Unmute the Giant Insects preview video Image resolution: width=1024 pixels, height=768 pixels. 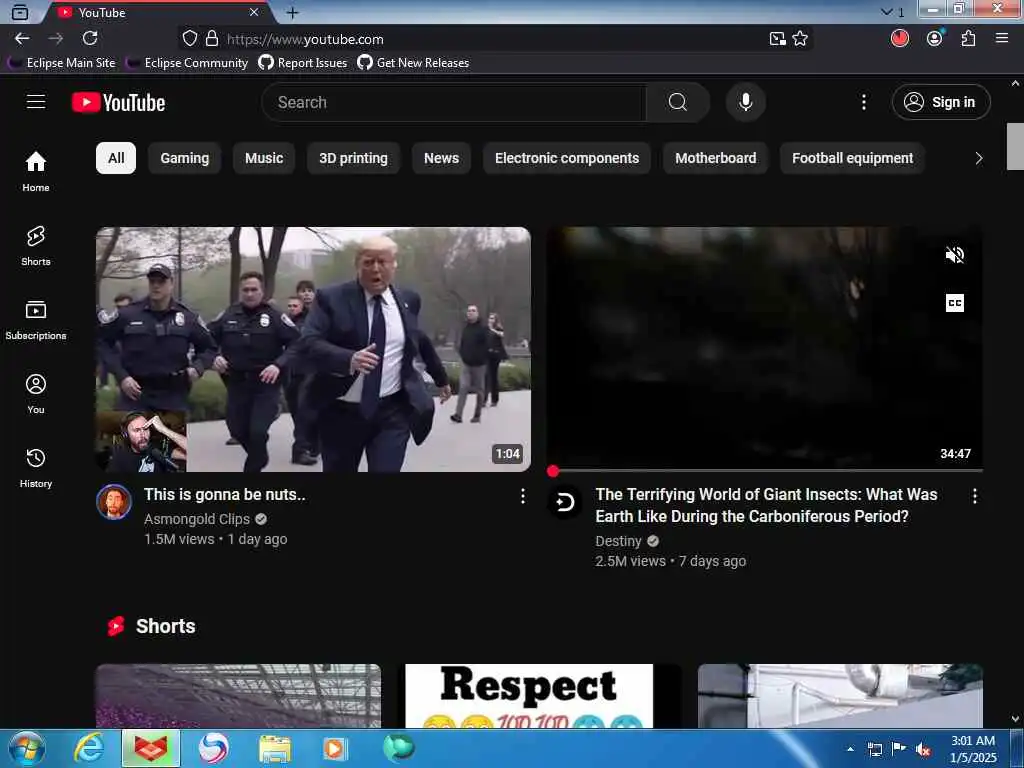(955, 255)
